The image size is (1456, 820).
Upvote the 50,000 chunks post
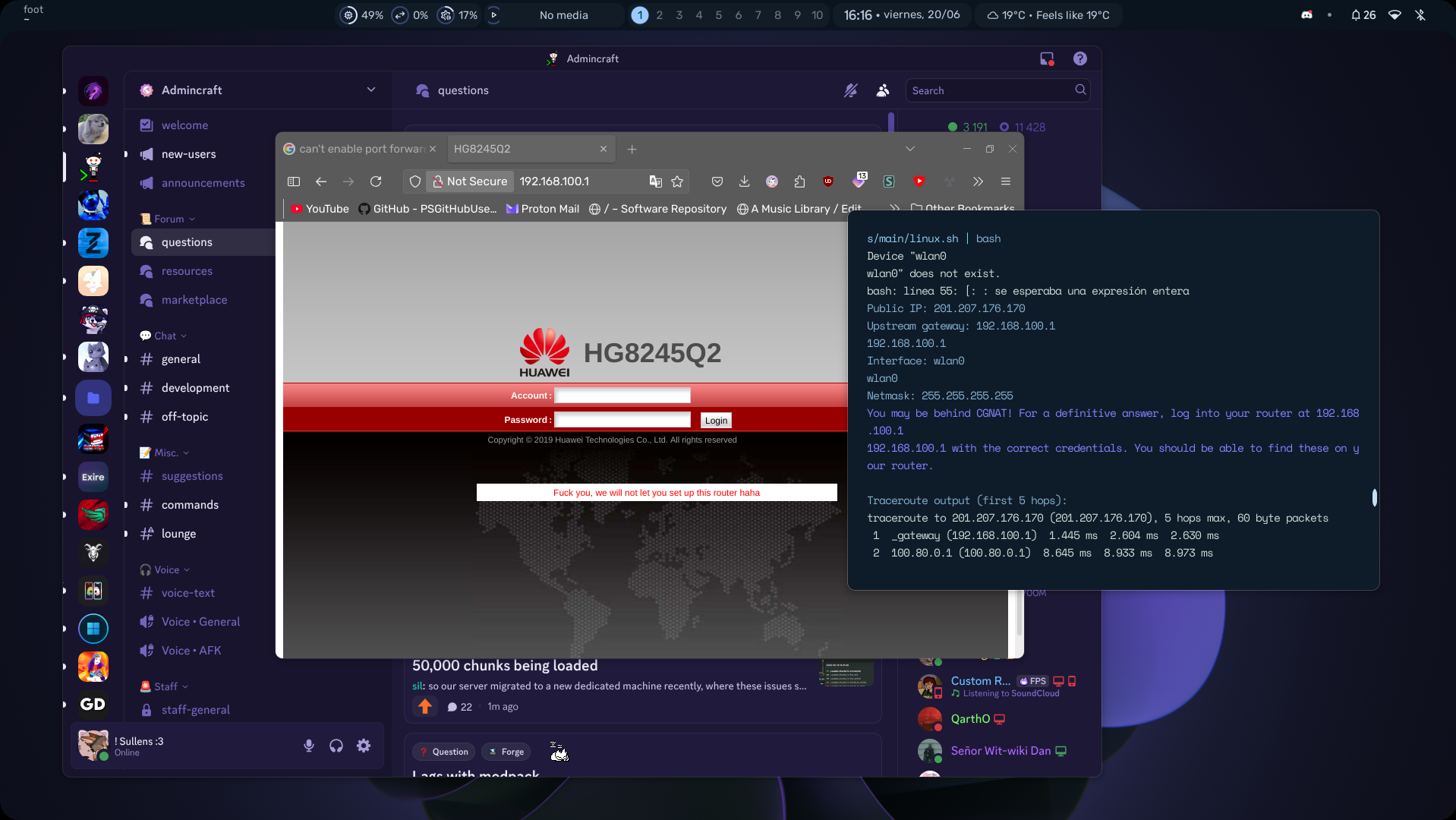point(425,706)
